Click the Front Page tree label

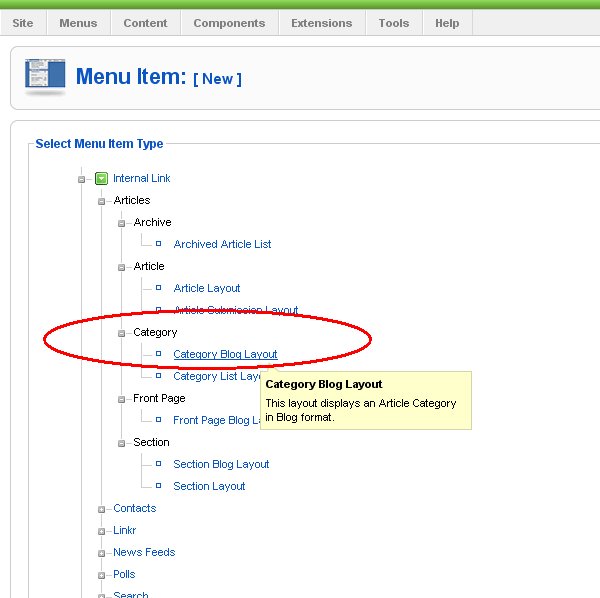point(159,398)
